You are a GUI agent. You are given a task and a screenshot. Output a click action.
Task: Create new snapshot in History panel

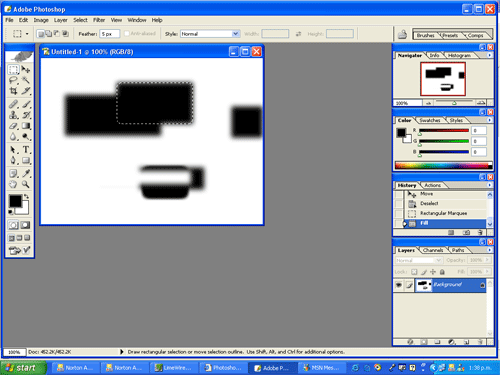[466, 232]
